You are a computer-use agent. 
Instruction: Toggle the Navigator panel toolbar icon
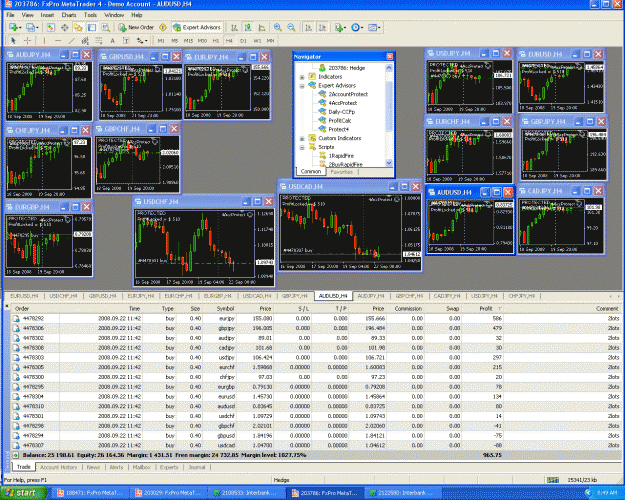coord(78,28)
